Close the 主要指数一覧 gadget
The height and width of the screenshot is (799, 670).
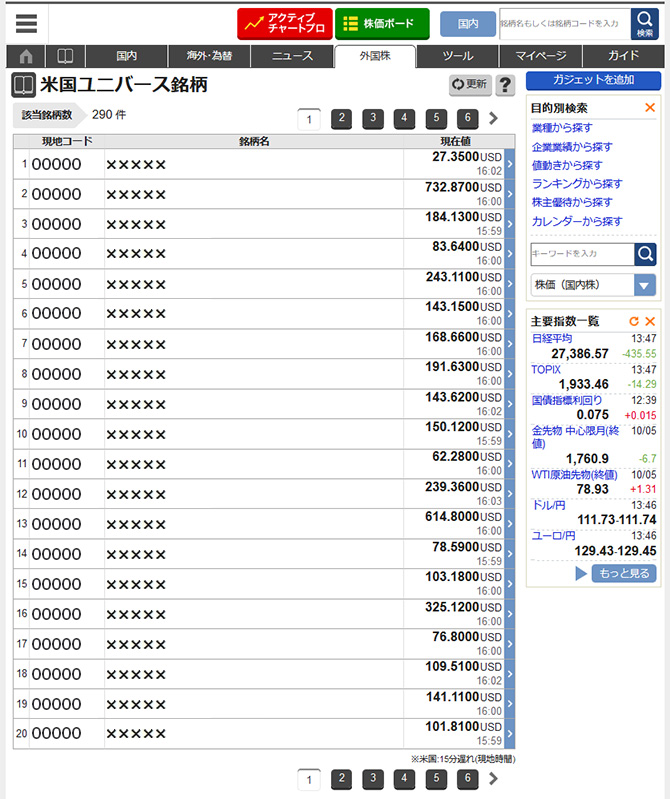coord(650,321)
